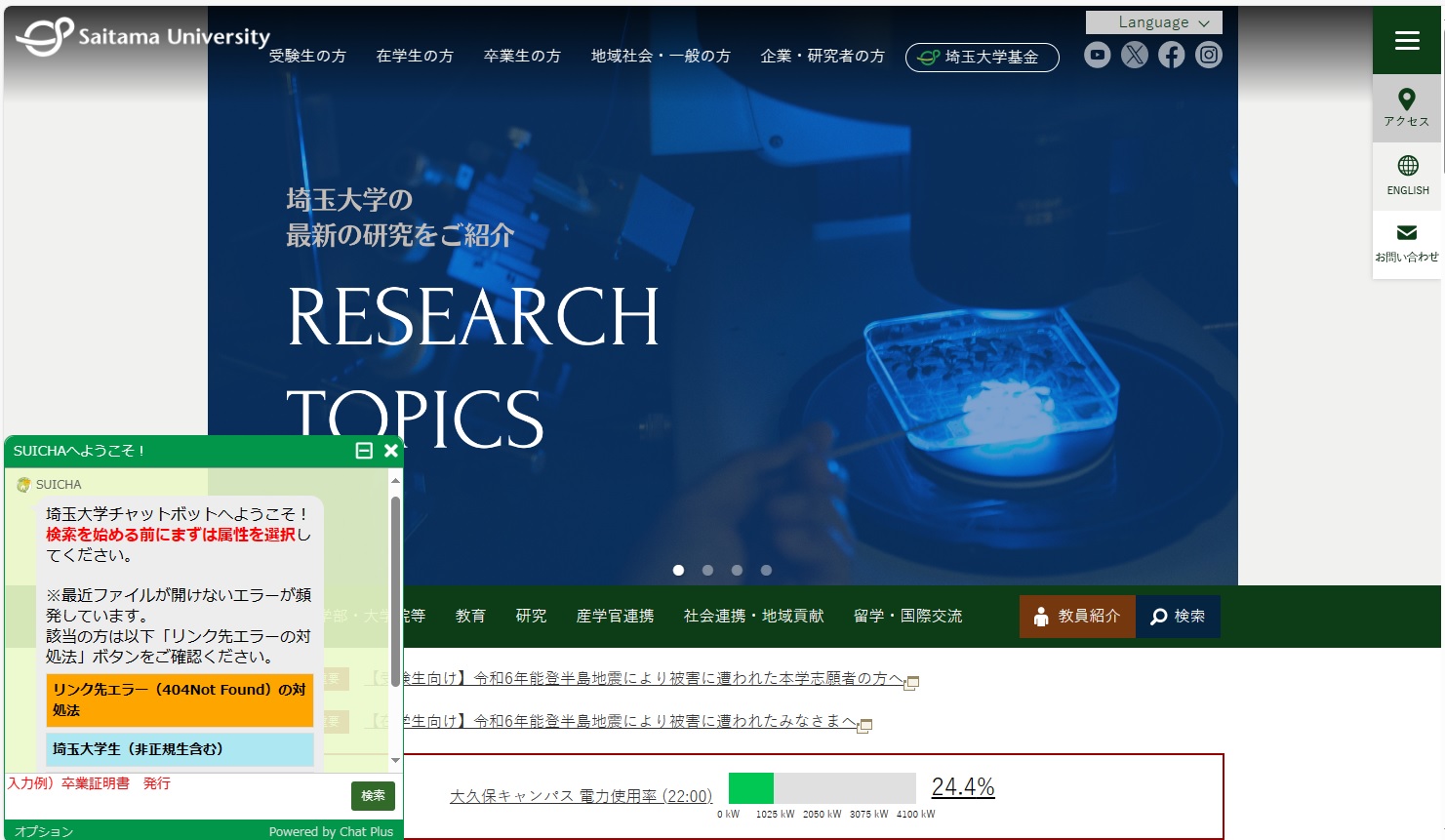The image size is (1445, 840).
Task: Click the chatbot search input field
Action: (x=176, y=796)
